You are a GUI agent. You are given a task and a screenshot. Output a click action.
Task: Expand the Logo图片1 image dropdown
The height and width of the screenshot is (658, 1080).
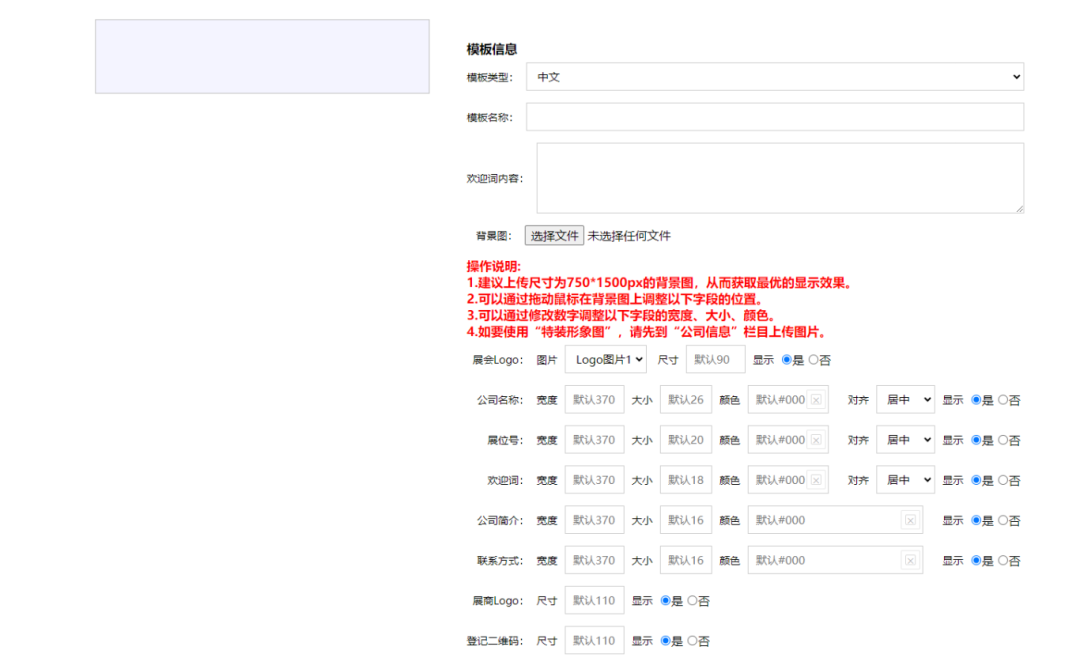(x=605, y=360)
